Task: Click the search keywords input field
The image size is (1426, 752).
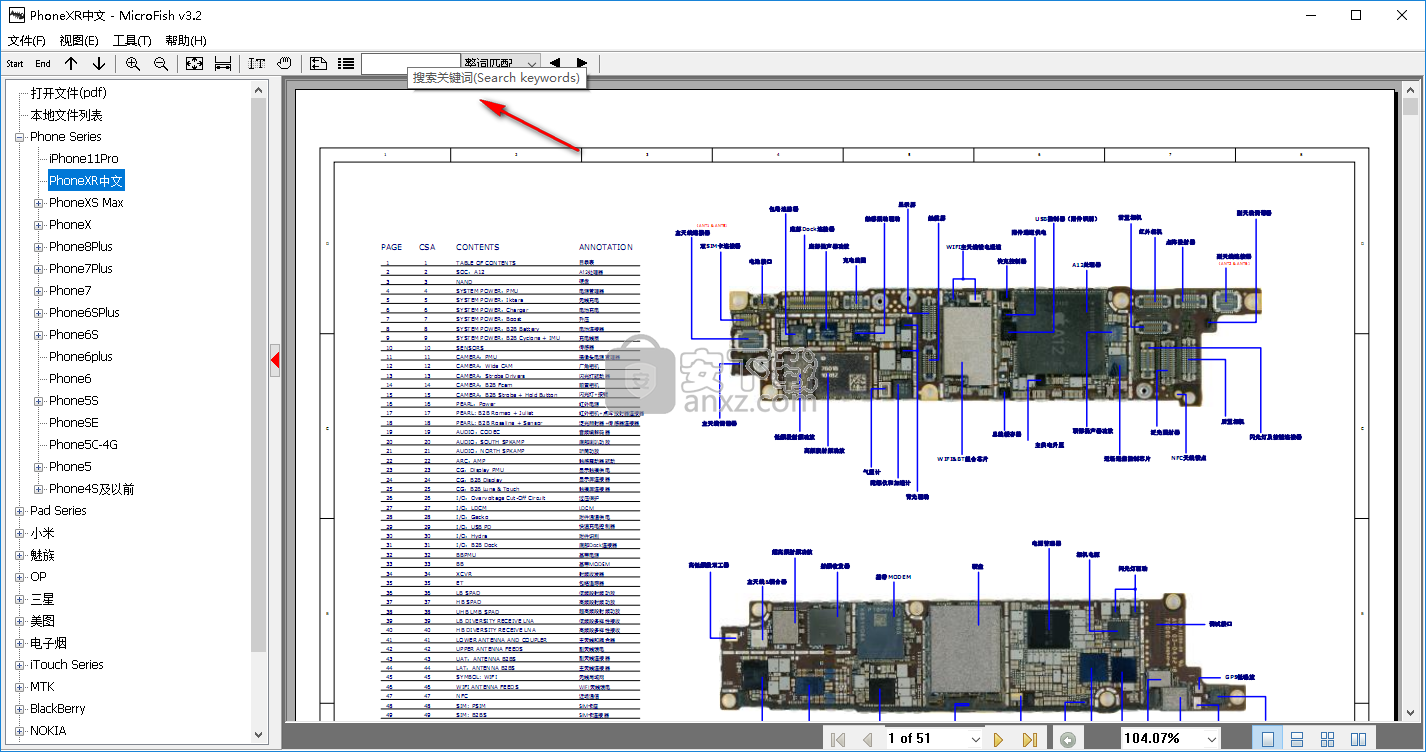Action: pos(411,63)
